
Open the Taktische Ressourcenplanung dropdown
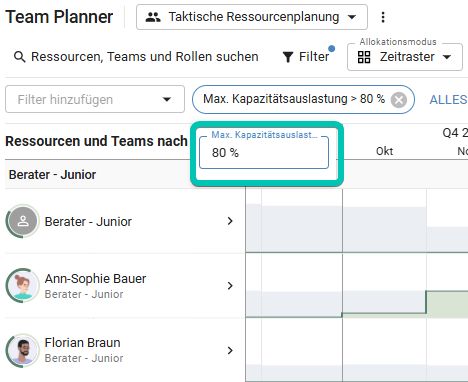point(252,17)
